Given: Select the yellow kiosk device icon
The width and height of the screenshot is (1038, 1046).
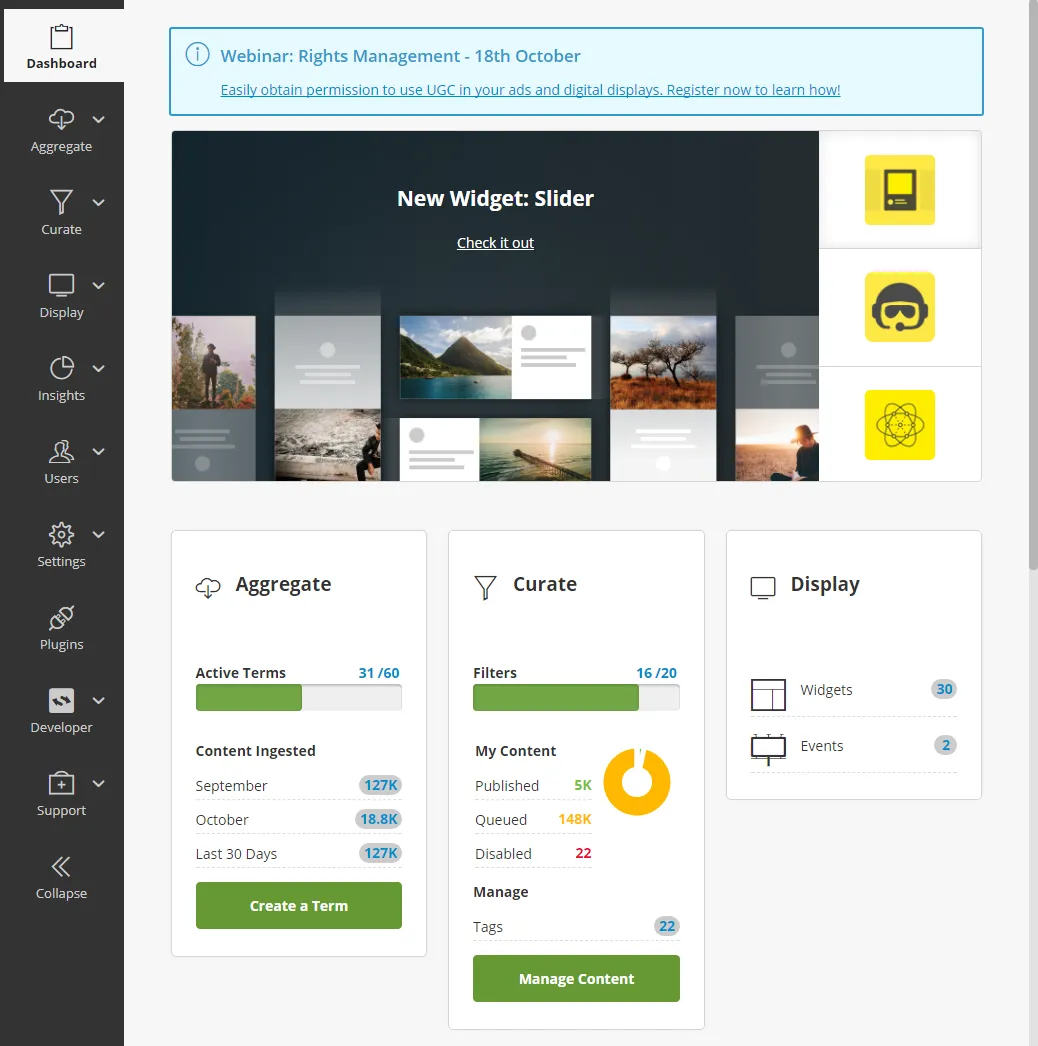Looking at the screenshot, I should tap(899, 189).
